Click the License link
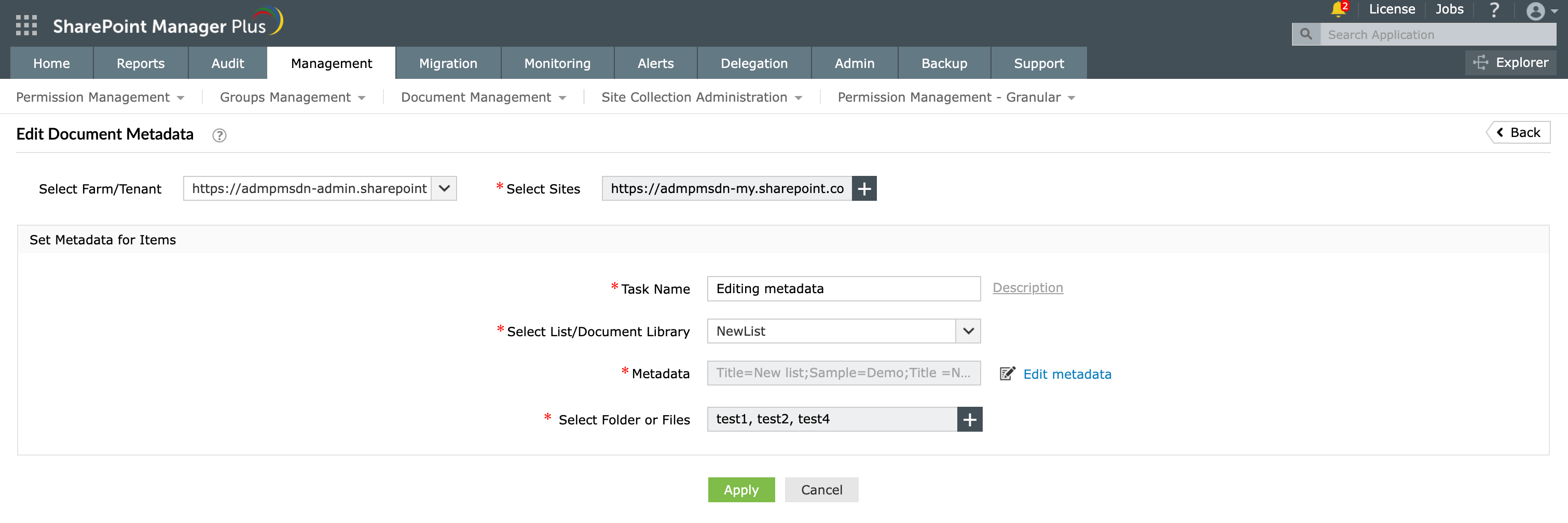 [x=1392, y=9]
